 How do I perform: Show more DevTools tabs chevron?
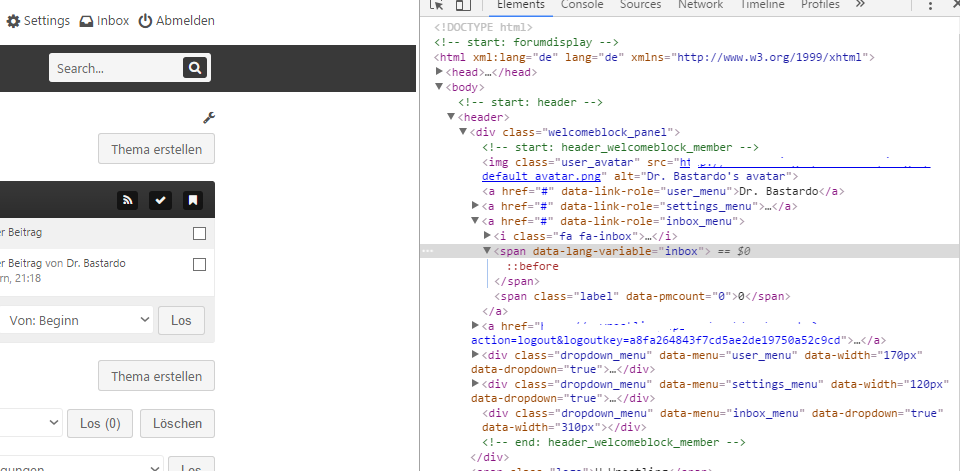860,5
